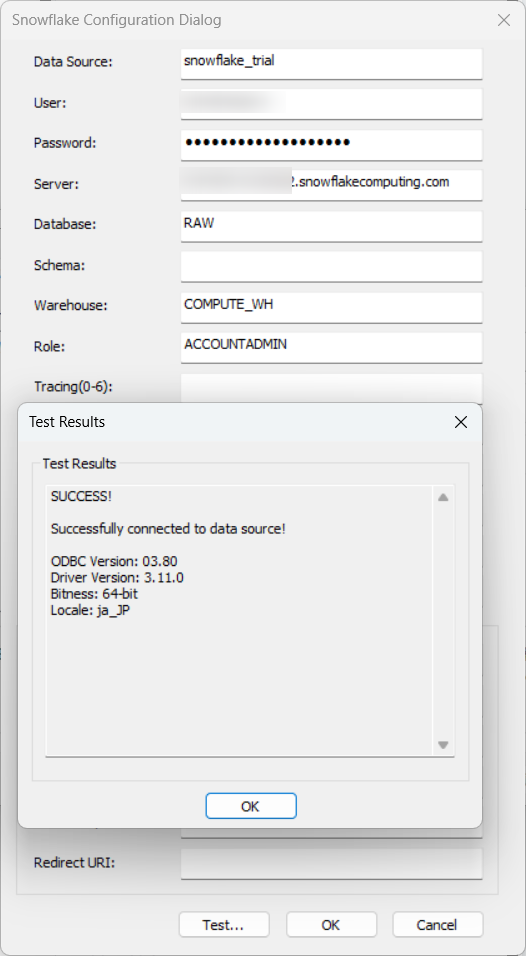Focus the User input field
The image size is (526, 956).
coord(332,104)
